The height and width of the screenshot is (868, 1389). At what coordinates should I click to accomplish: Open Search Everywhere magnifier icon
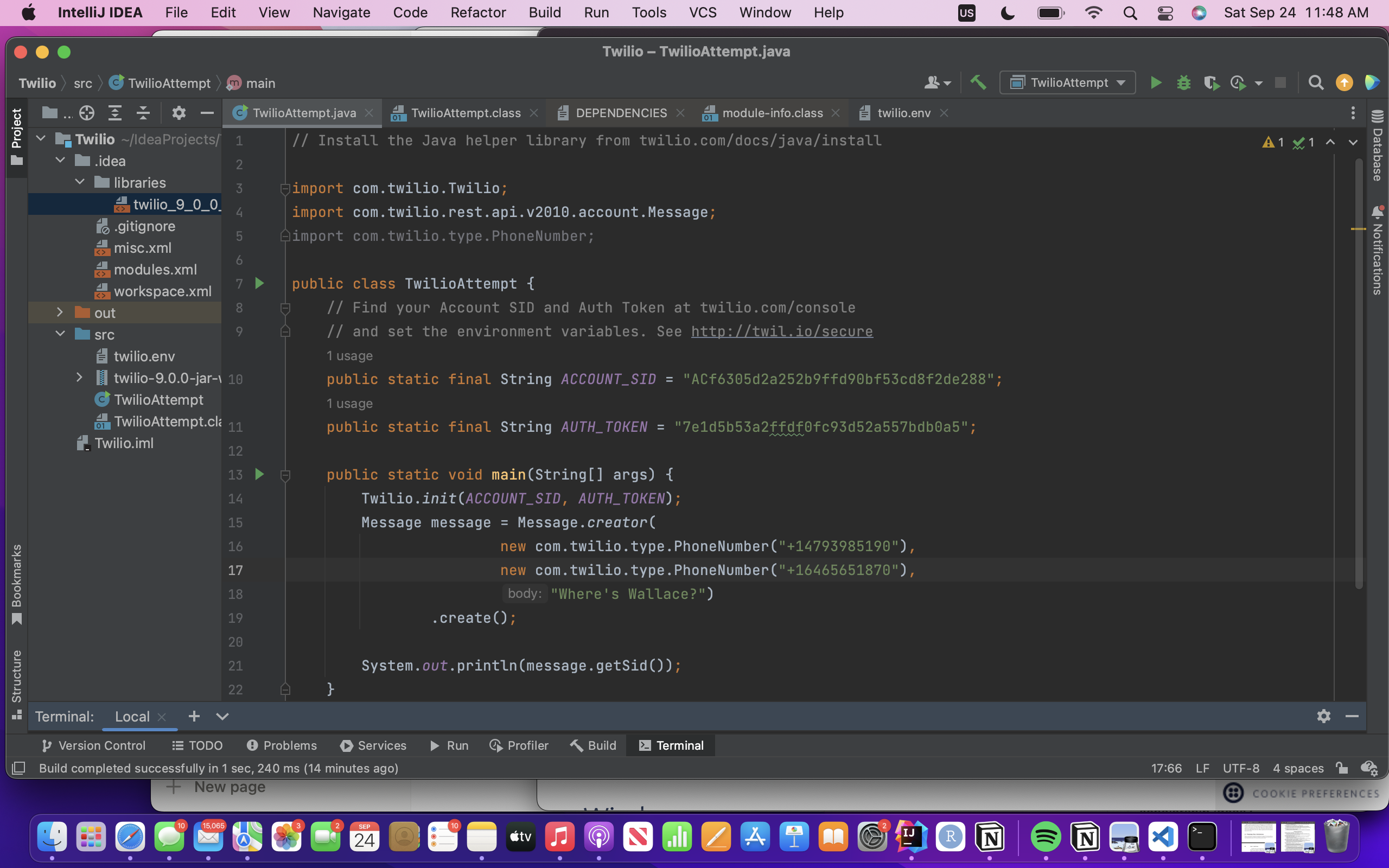pos(1316,83)
